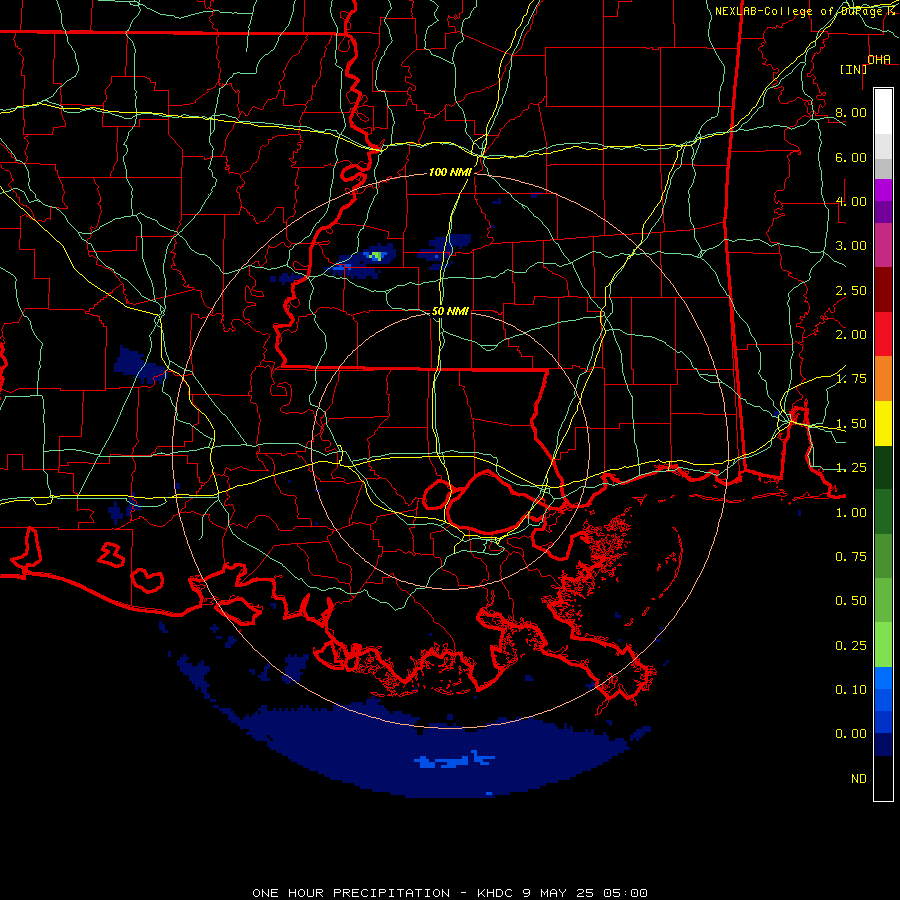
Task: Select the orange legend color swatch
Action: (x=883, y=378)
